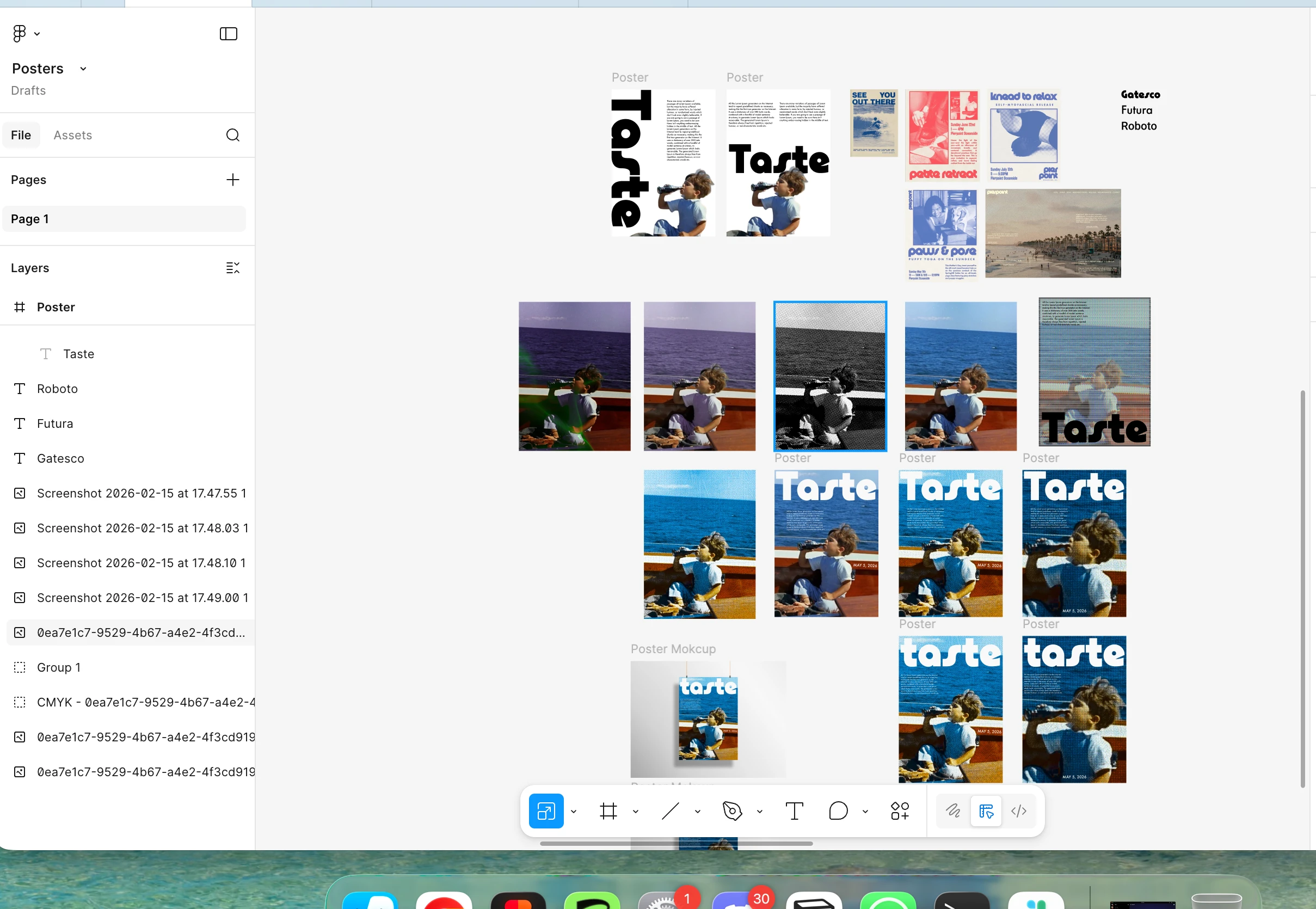The image size is (1316, 909).
Task: Select the Gatesco text layer
Action: [x=60, y=458]
